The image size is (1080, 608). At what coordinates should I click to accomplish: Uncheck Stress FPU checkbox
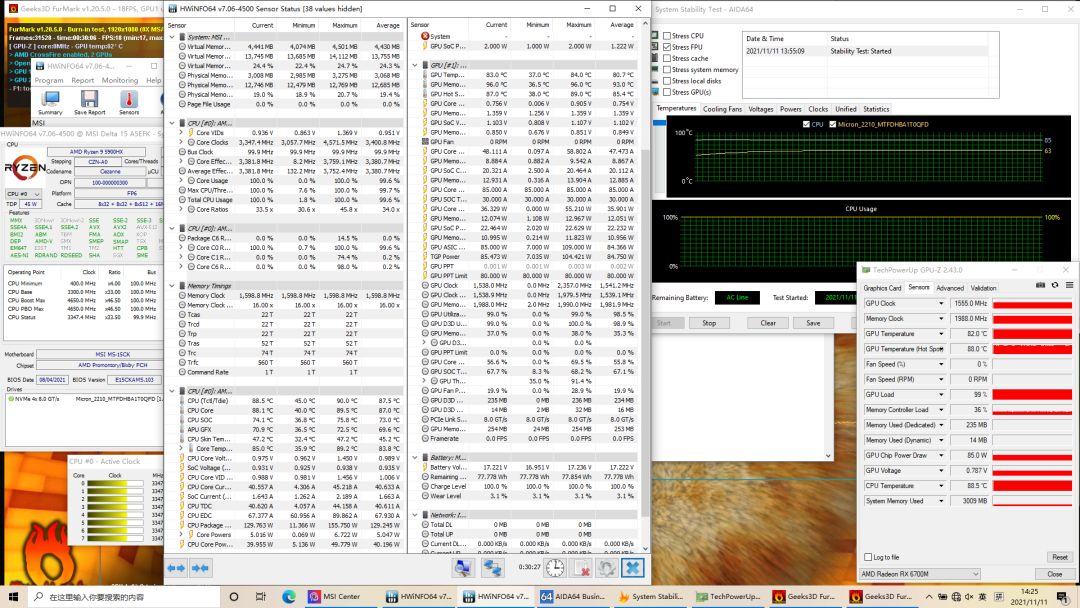tap(667, 47)
